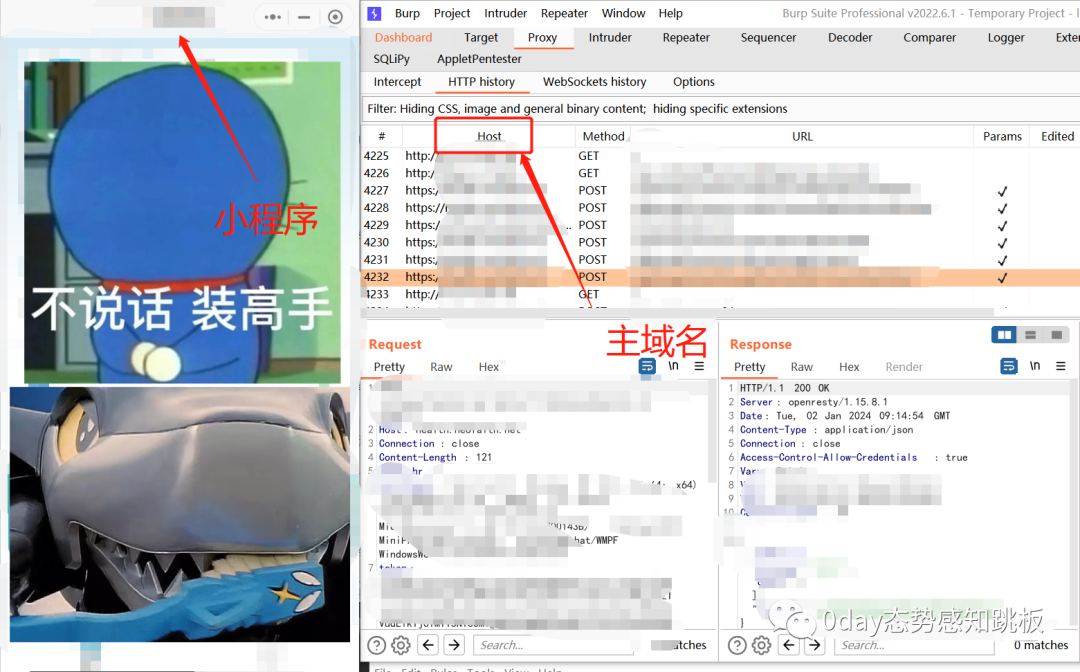
Task: Go to previous search match in Request panel
Action: [x=428, y=645]
